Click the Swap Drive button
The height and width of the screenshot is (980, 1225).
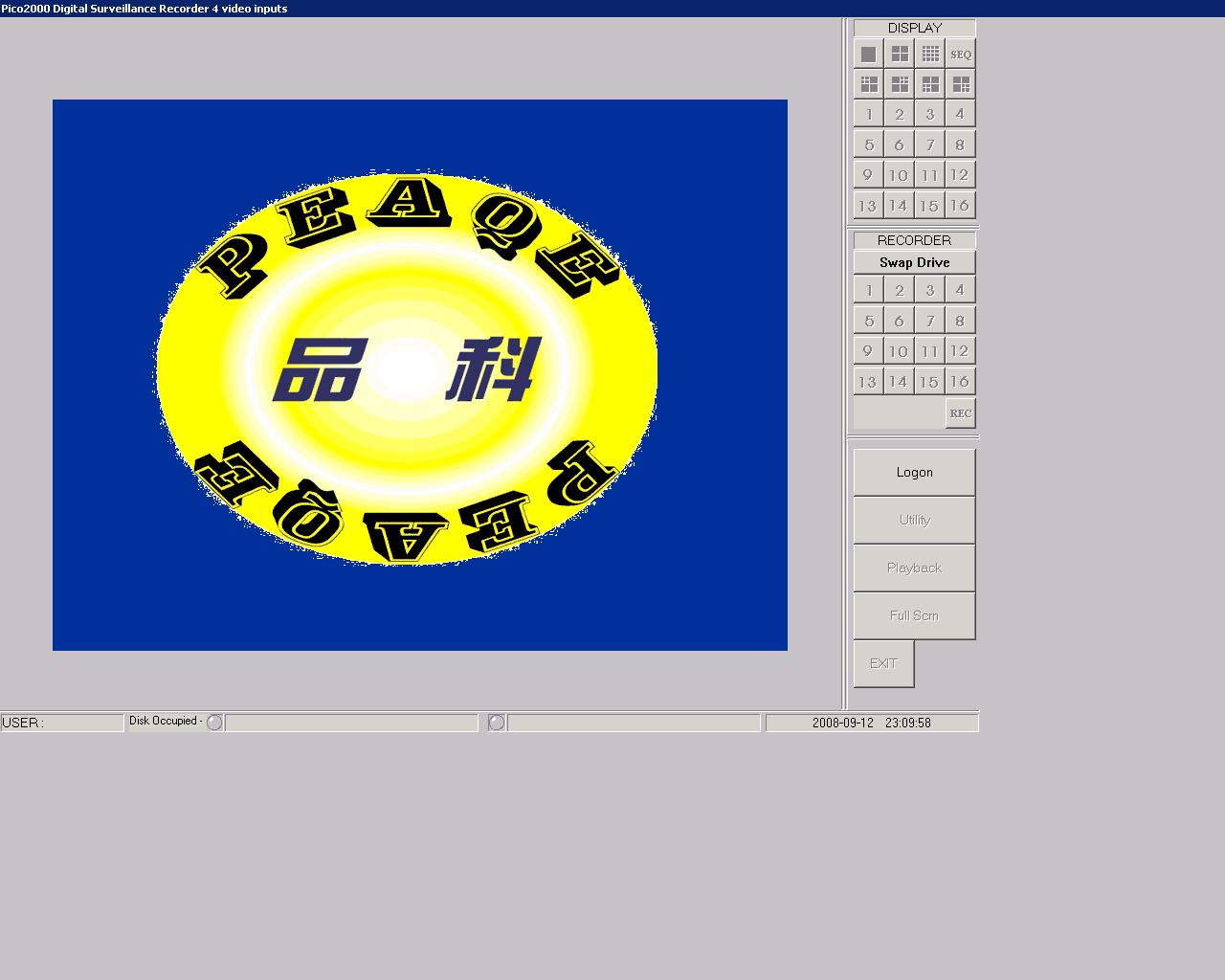point(914,262)
